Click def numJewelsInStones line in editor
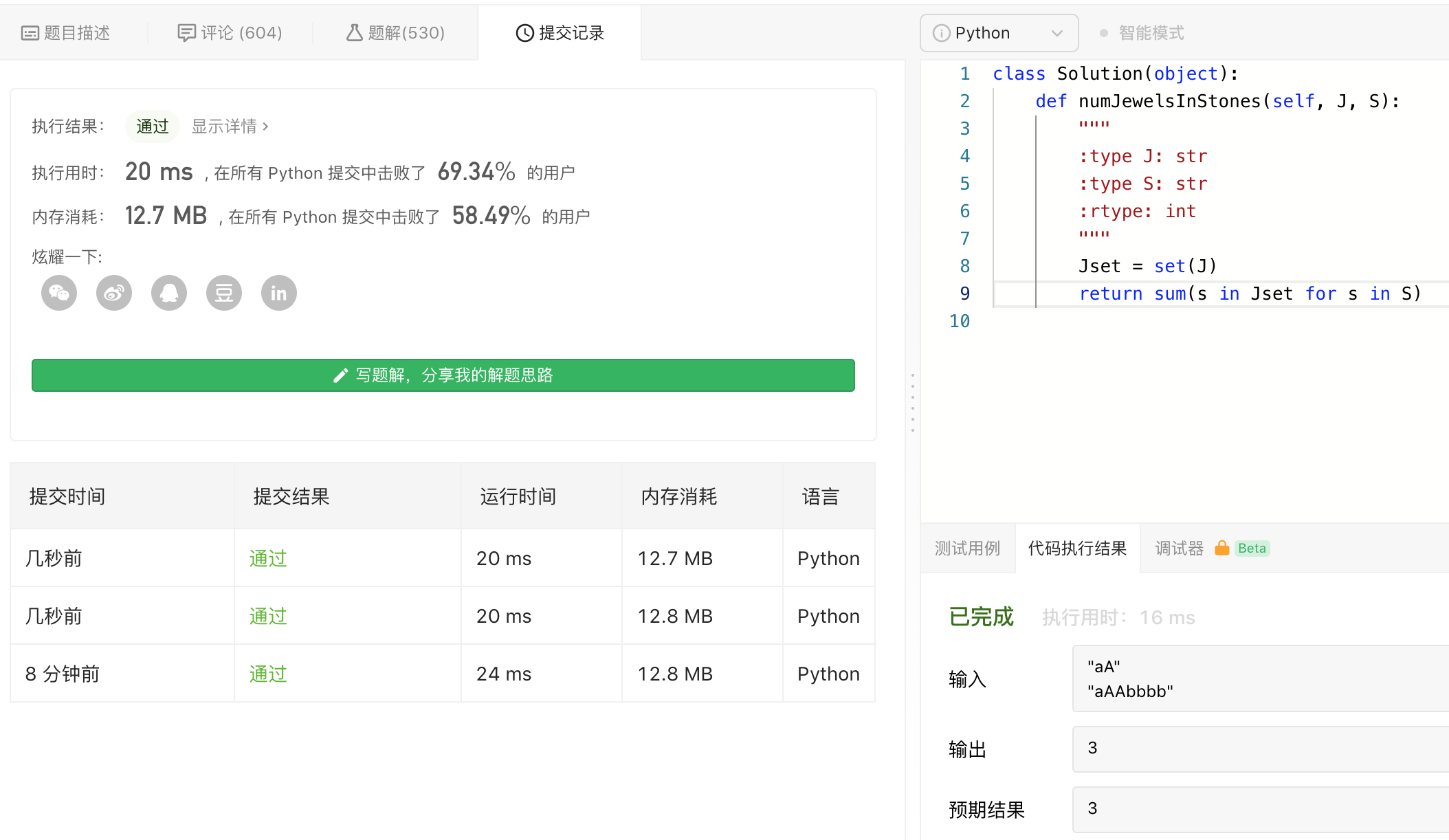The image size is (1449, 840). pos(1217,101)
